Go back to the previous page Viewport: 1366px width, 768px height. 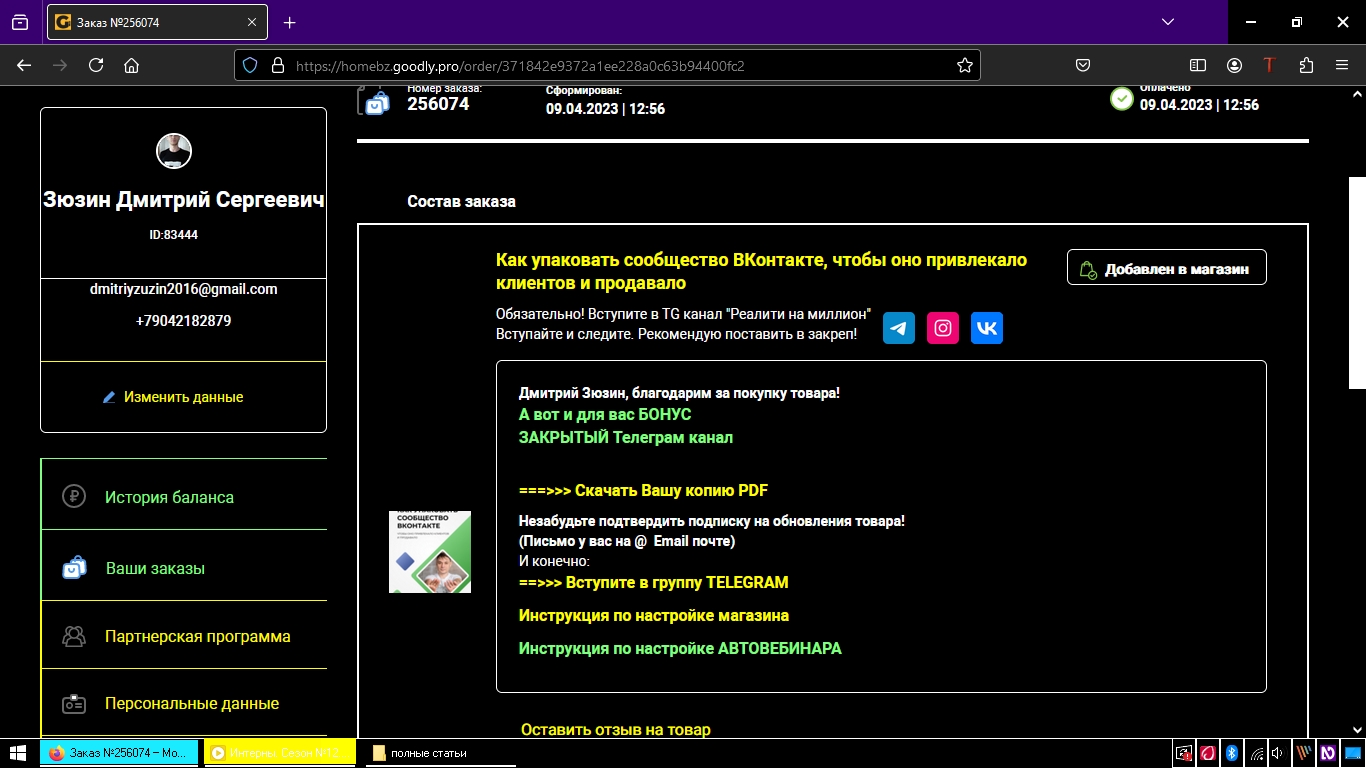[24, 65]
